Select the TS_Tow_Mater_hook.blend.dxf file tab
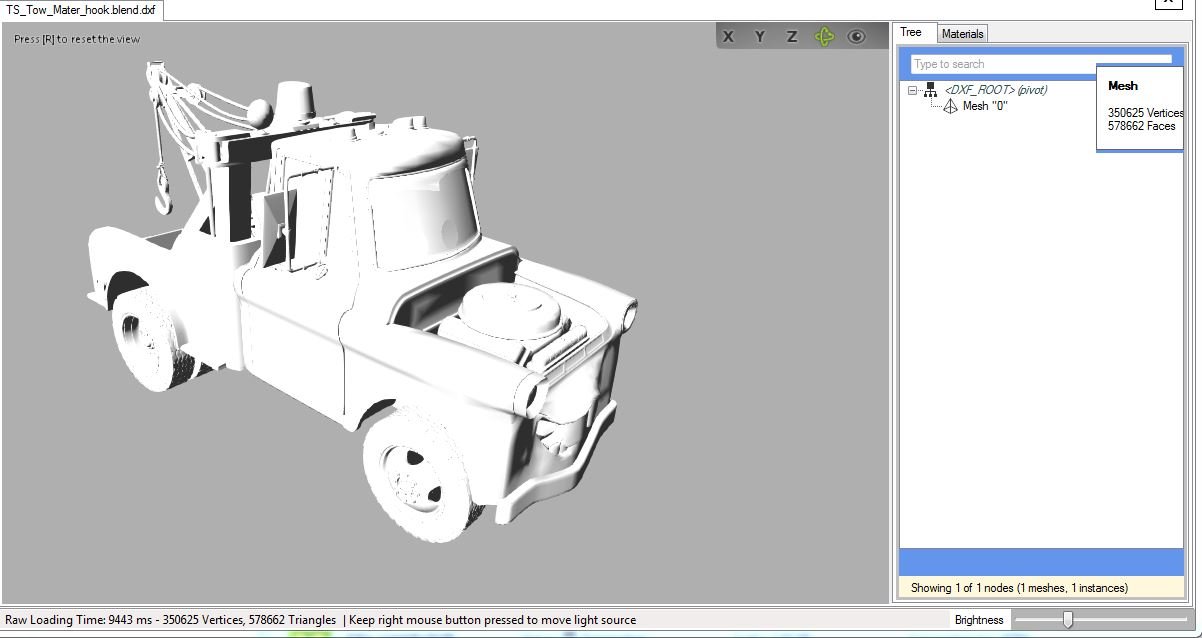The width and height of the screenshot is (1202, 638). pos(81,10)
